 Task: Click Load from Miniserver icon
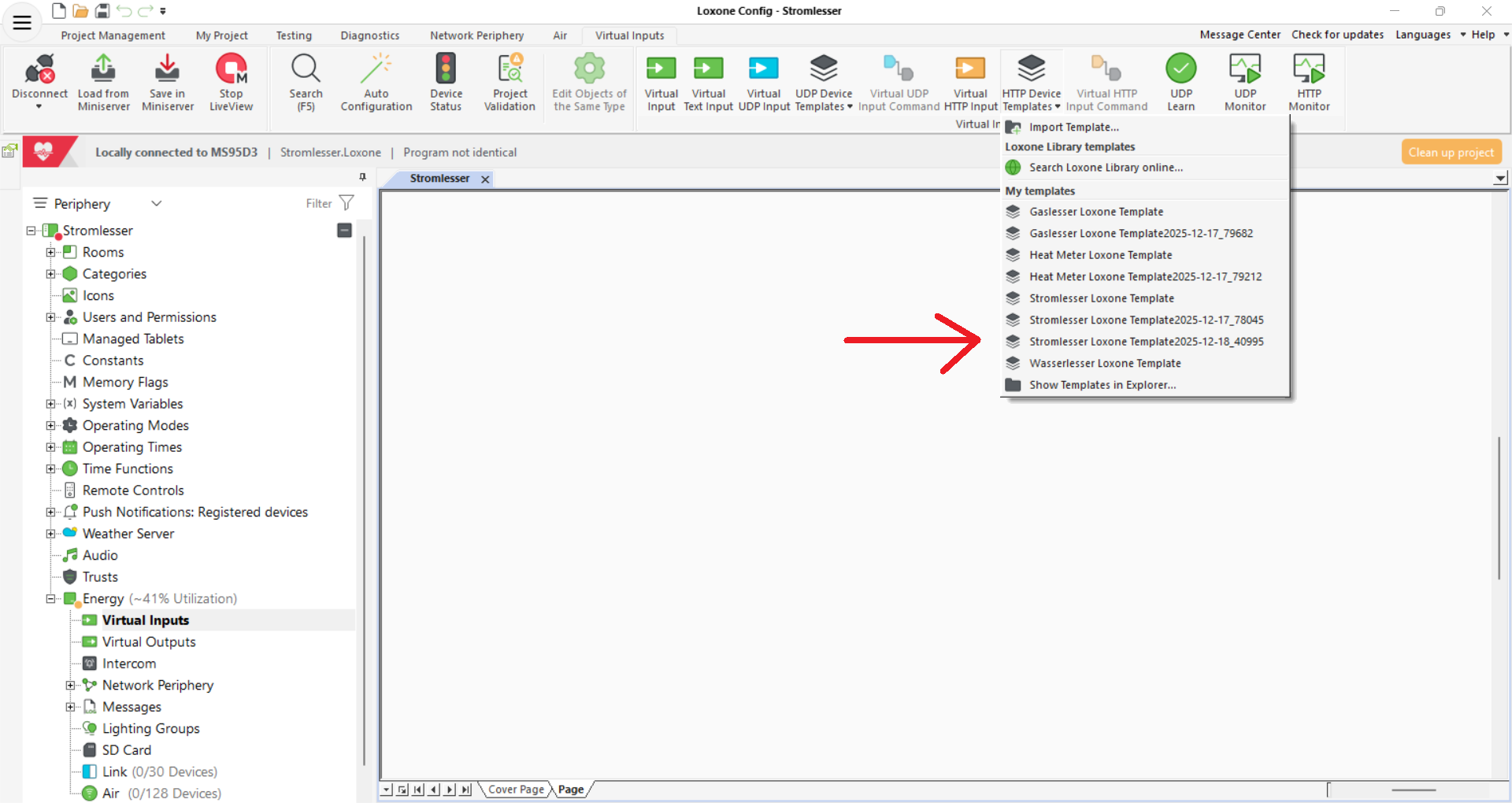103,71
